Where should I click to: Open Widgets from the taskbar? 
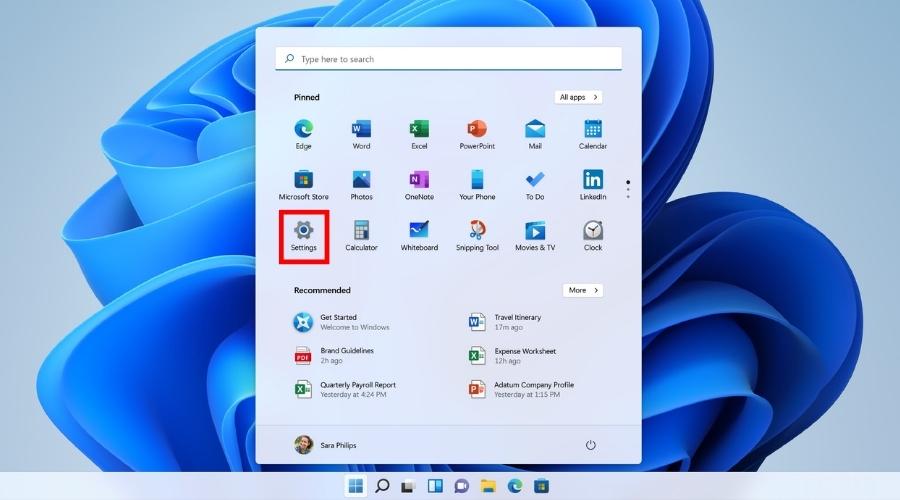(x=435, y=486)
